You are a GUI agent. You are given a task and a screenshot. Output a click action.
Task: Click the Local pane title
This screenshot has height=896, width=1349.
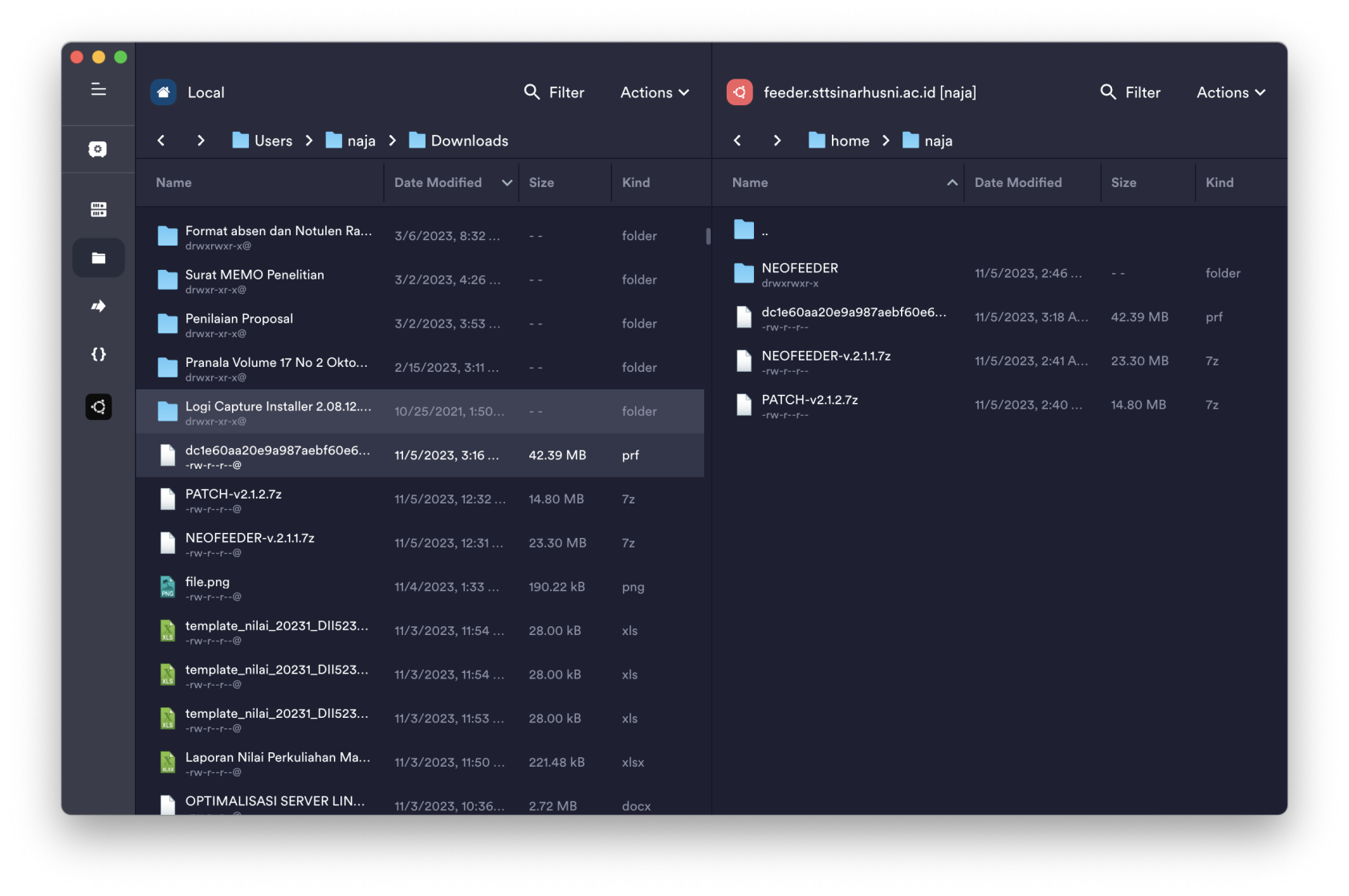click(x=206, y=92)
